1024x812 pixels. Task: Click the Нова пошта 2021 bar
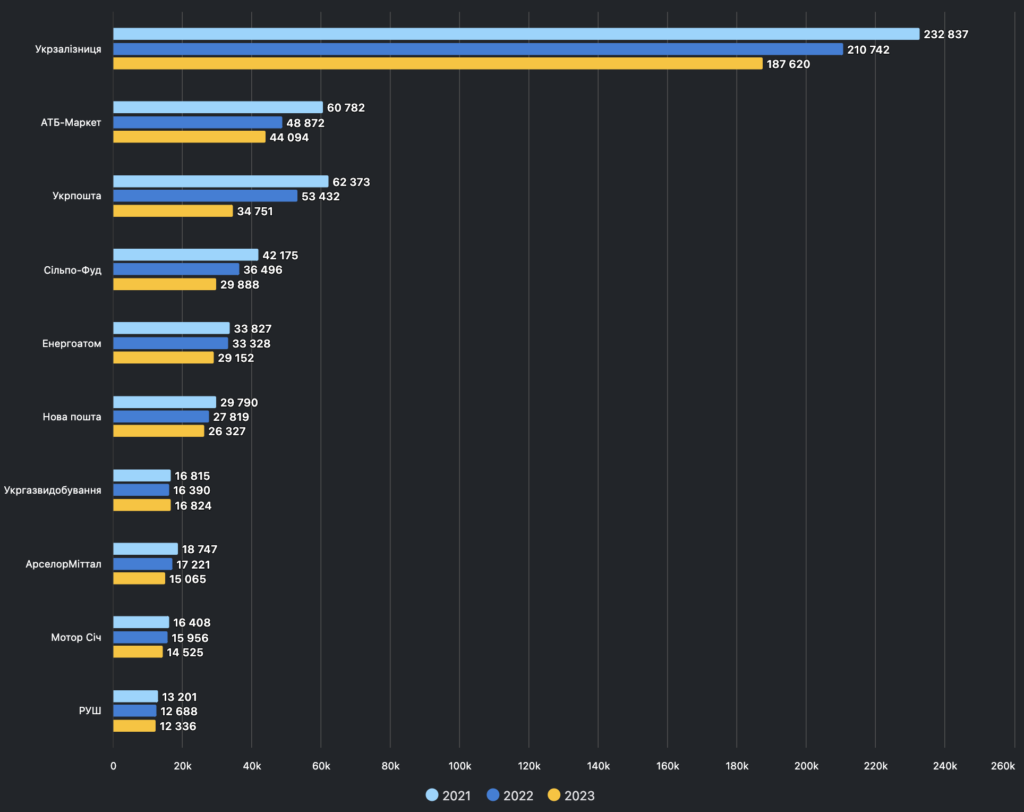[165, 402]
